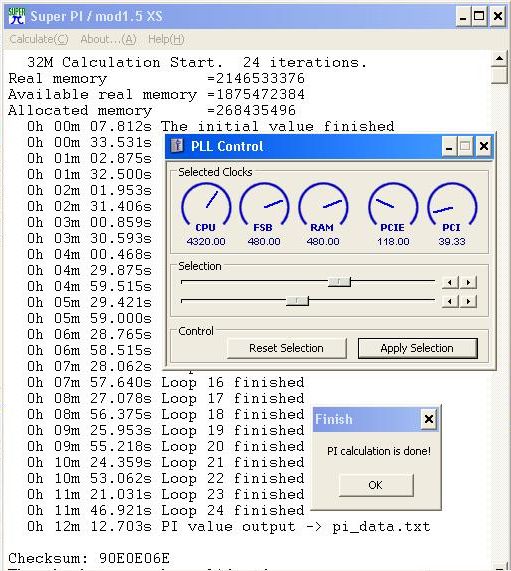
Task: Click the 'Loop 19 finished' line
Action: coord(166,430)
